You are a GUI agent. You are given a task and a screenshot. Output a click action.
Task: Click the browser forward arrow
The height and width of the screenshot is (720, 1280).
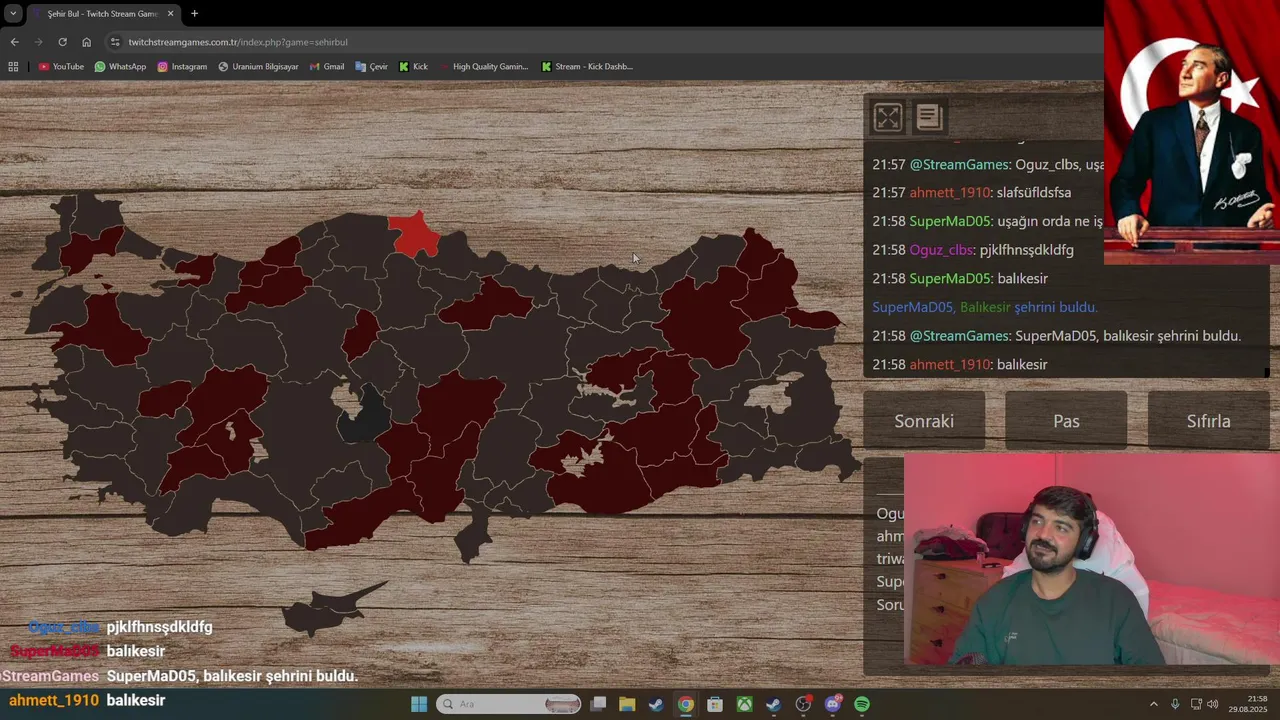pyautogui.click(x=38, y=42)
